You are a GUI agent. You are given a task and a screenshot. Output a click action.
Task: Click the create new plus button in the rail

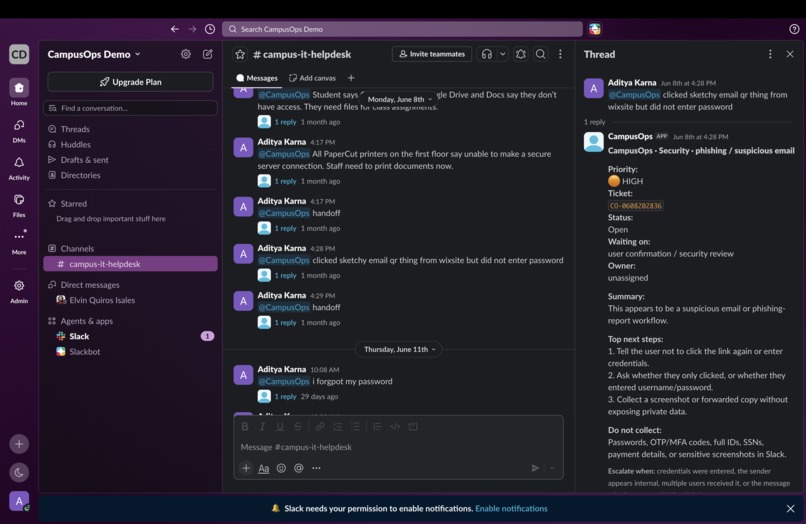[19, 444]
